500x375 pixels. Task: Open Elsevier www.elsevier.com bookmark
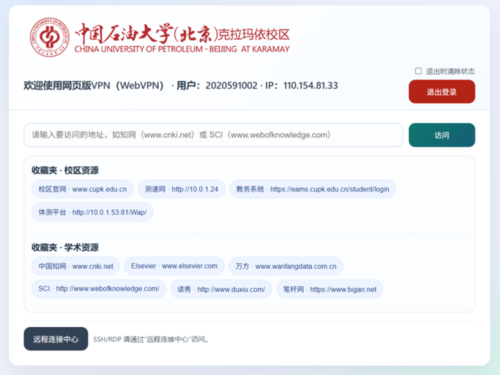[174, 266]
